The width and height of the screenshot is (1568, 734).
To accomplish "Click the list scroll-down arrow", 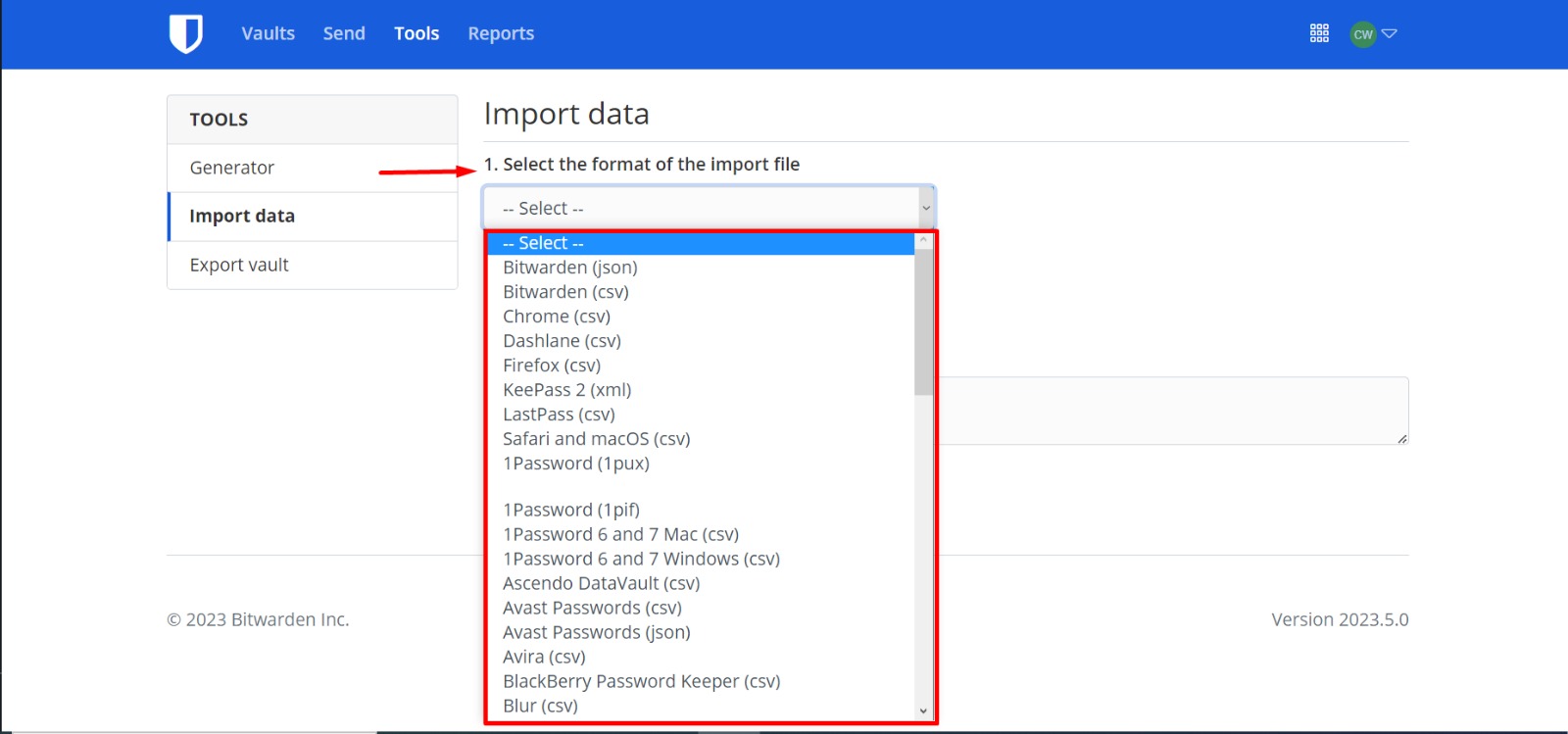I will 923,711.
